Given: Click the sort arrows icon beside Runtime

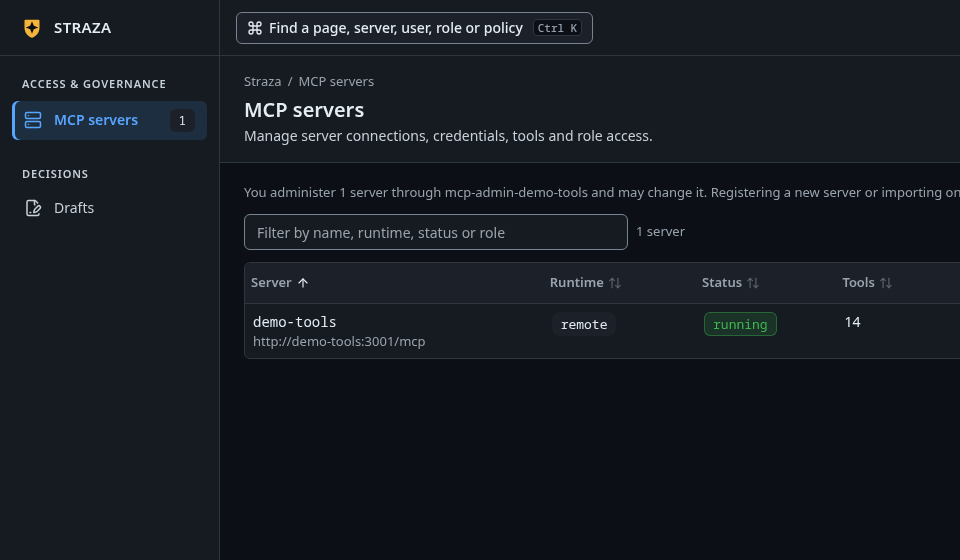Looking at the screenshot, I should [615, 283].
